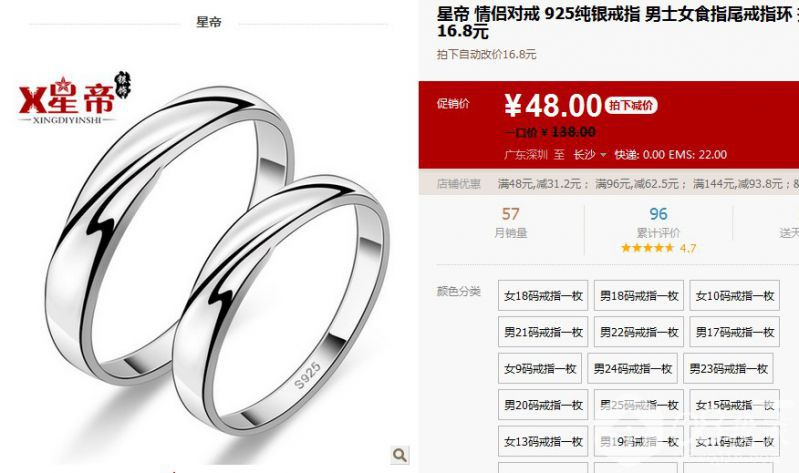Screen dimensions: 799x473
Task: Click the 拍下减价 badge
Action: click(631, 106)
